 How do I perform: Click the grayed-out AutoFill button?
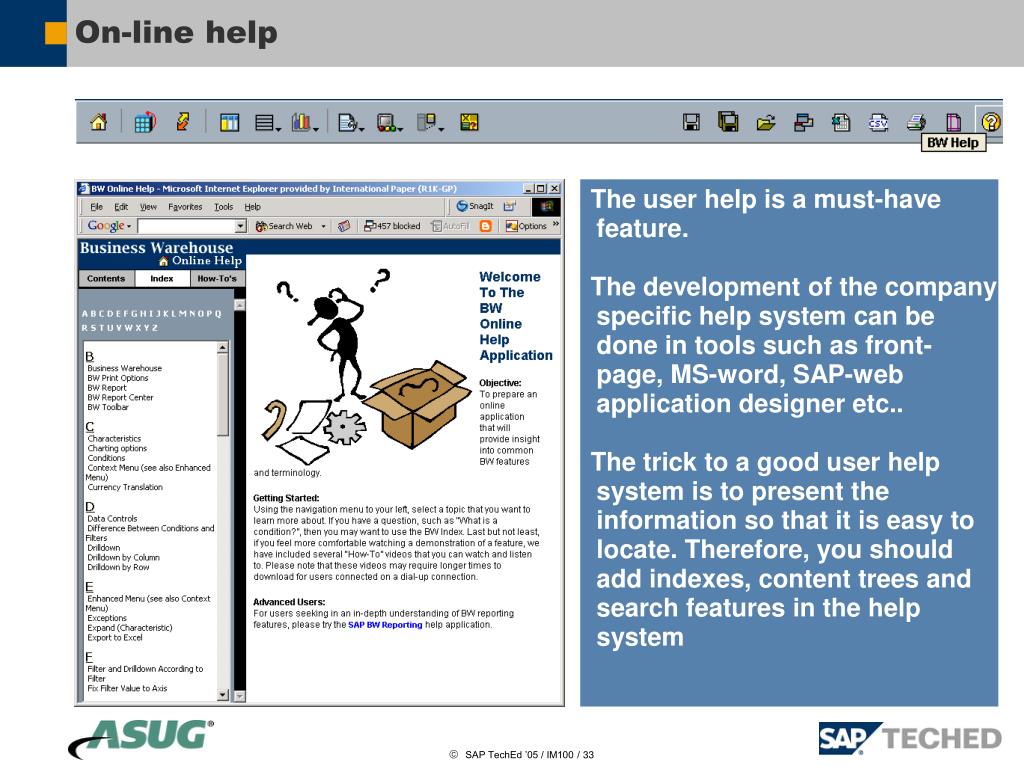[451, 226]
